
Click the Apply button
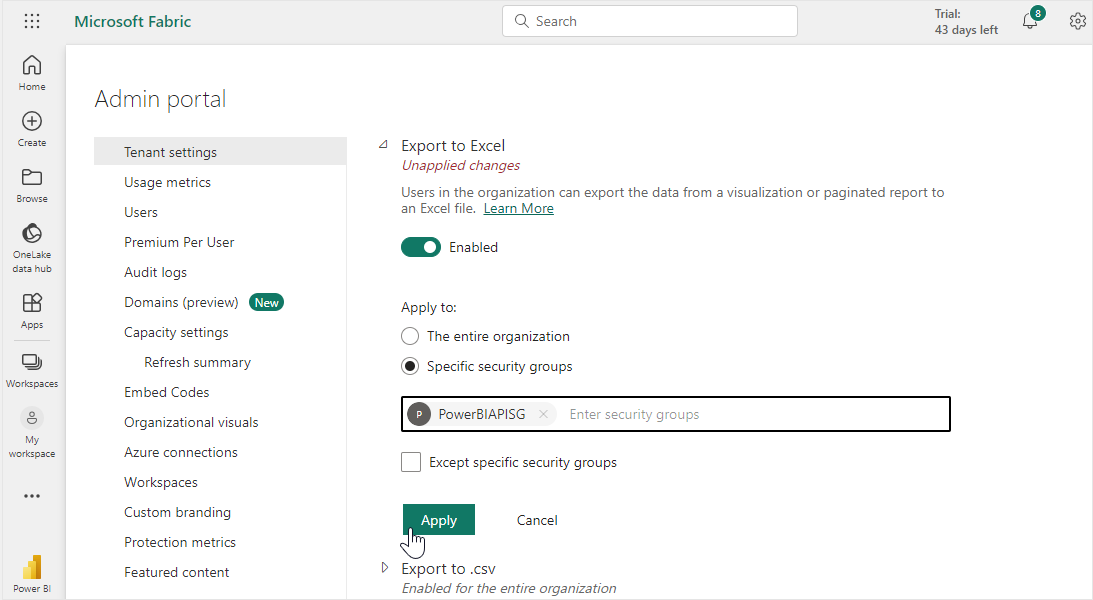438,520
